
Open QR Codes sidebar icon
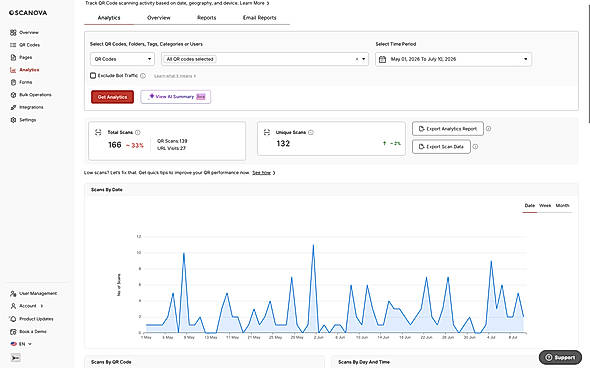click(x=13, y=45)
